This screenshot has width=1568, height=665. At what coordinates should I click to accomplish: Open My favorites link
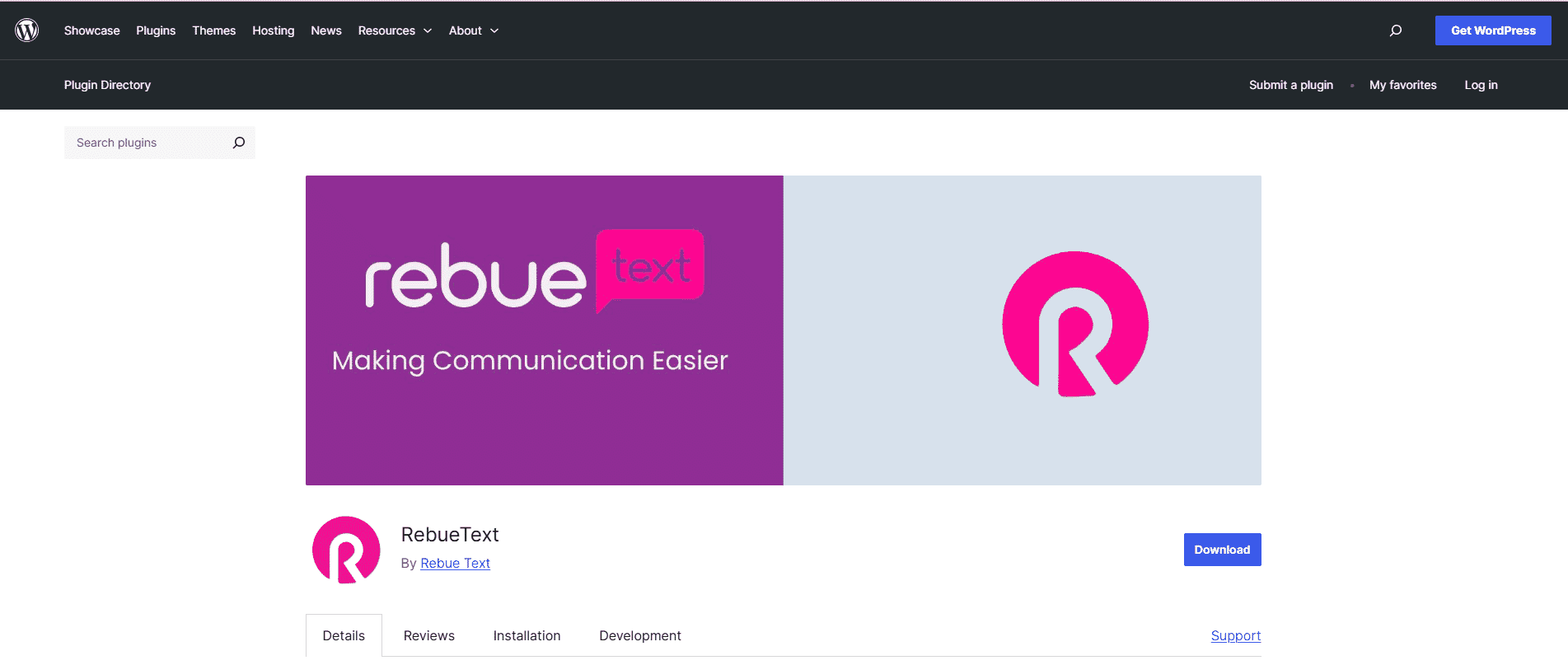coord(1403,85)
